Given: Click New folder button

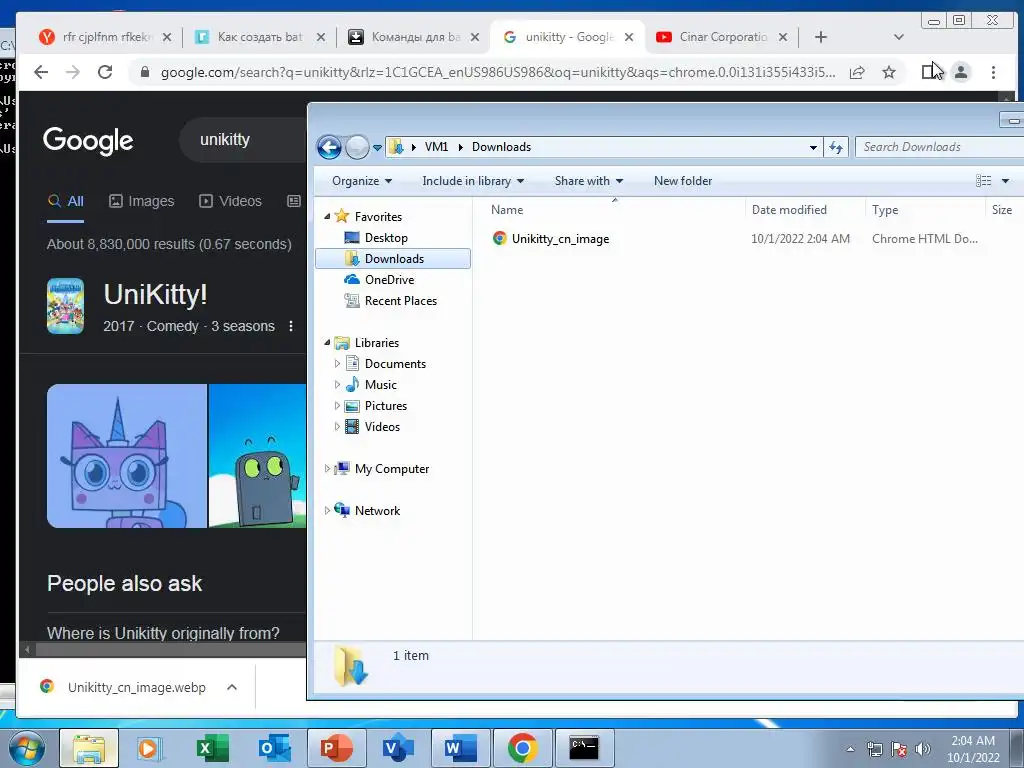Looking at the screenshot, I should (x=682, y=181).
